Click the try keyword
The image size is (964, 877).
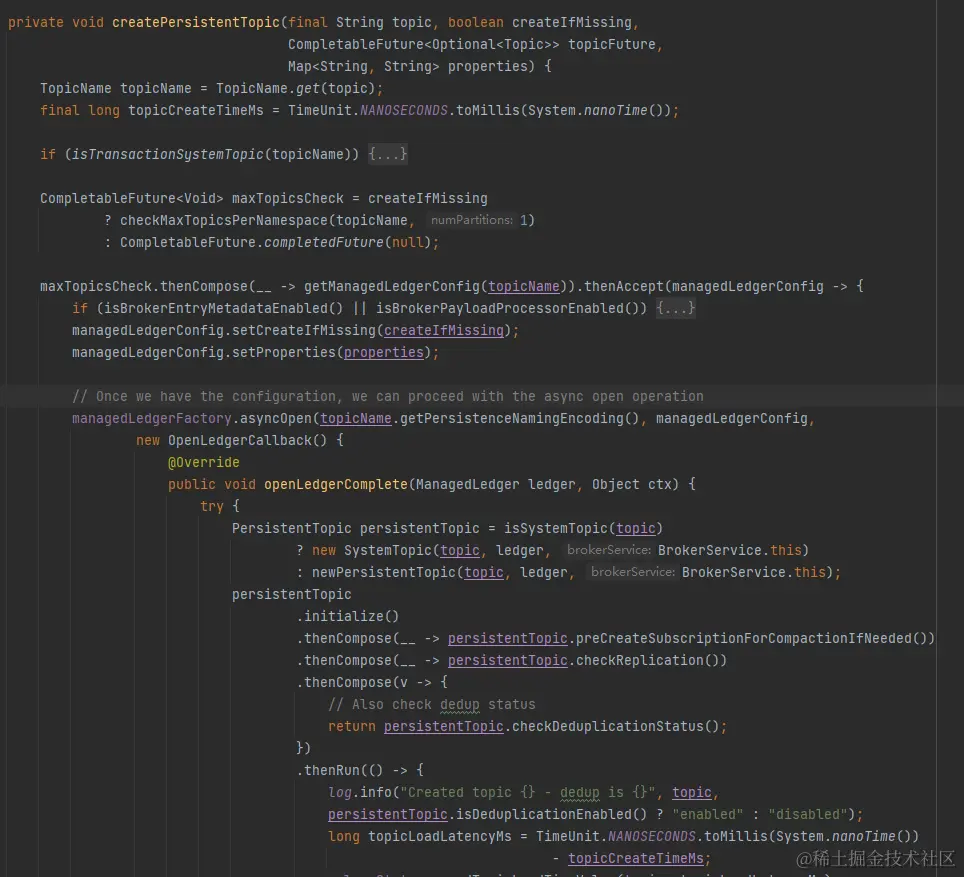[x=212, y=507]
